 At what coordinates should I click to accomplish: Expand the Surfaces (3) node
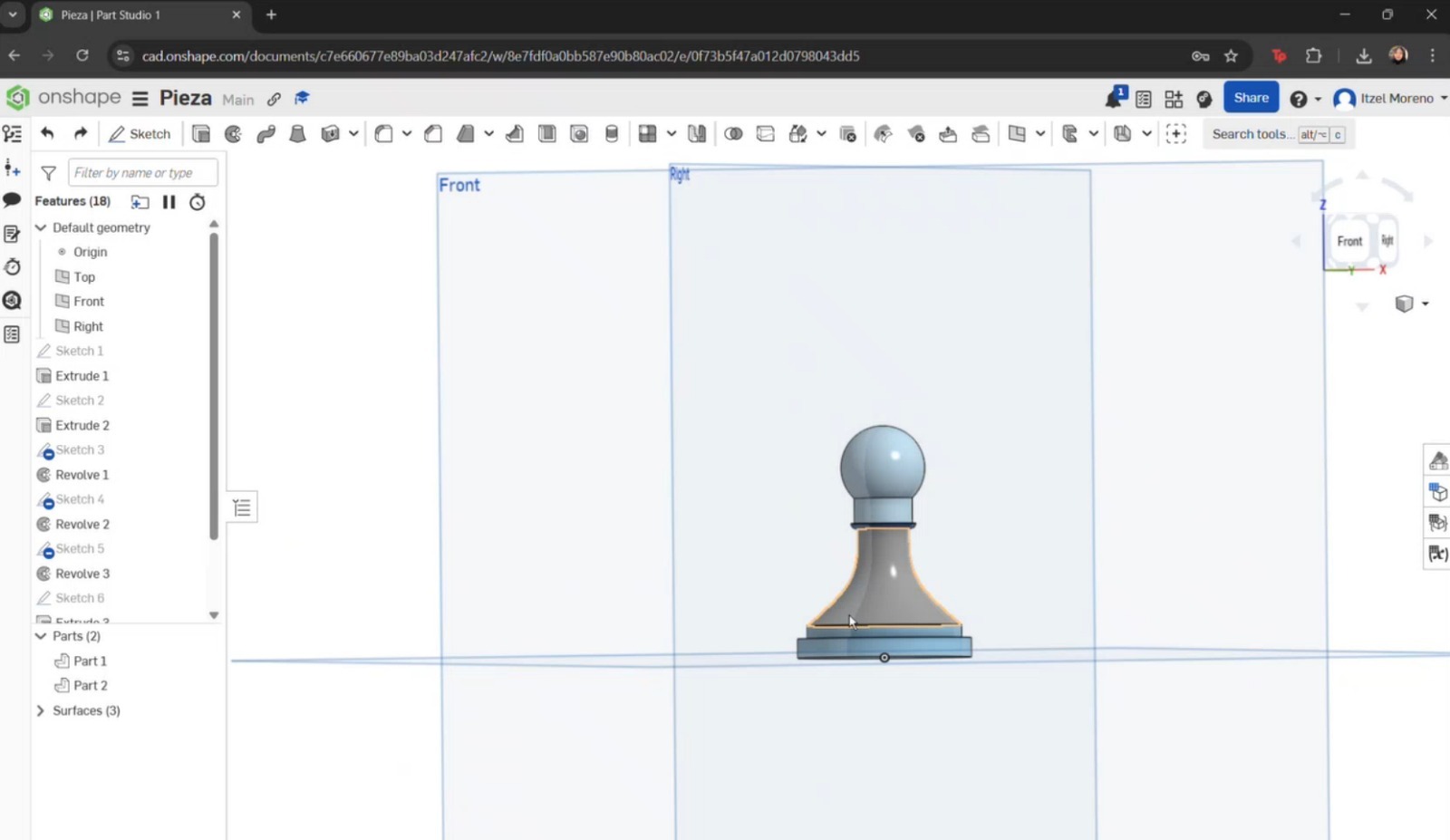click(x=40, y=710)
